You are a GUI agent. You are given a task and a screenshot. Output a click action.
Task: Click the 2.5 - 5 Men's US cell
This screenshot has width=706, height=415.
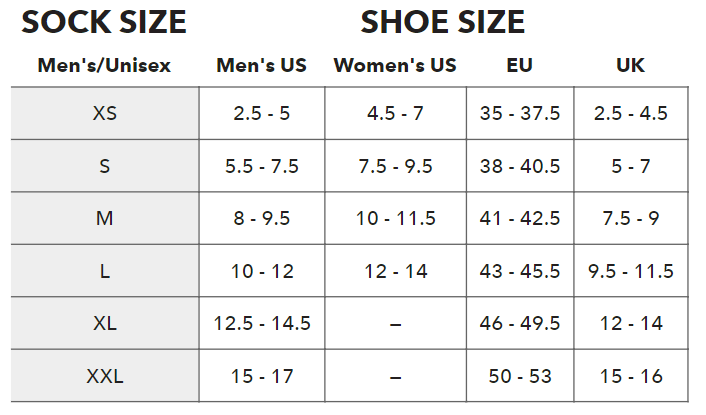point(262,113)
